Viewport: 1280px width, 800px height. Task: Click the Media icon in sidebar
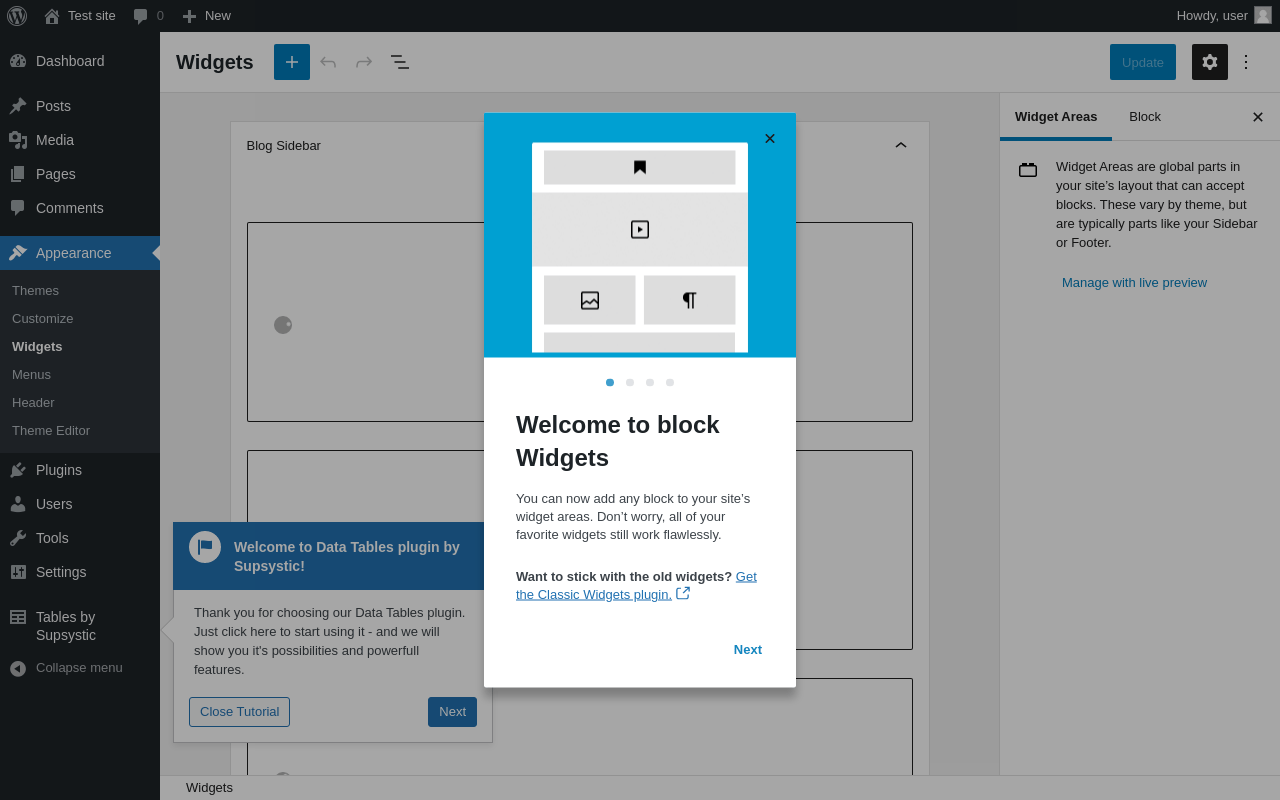[18, 140]
